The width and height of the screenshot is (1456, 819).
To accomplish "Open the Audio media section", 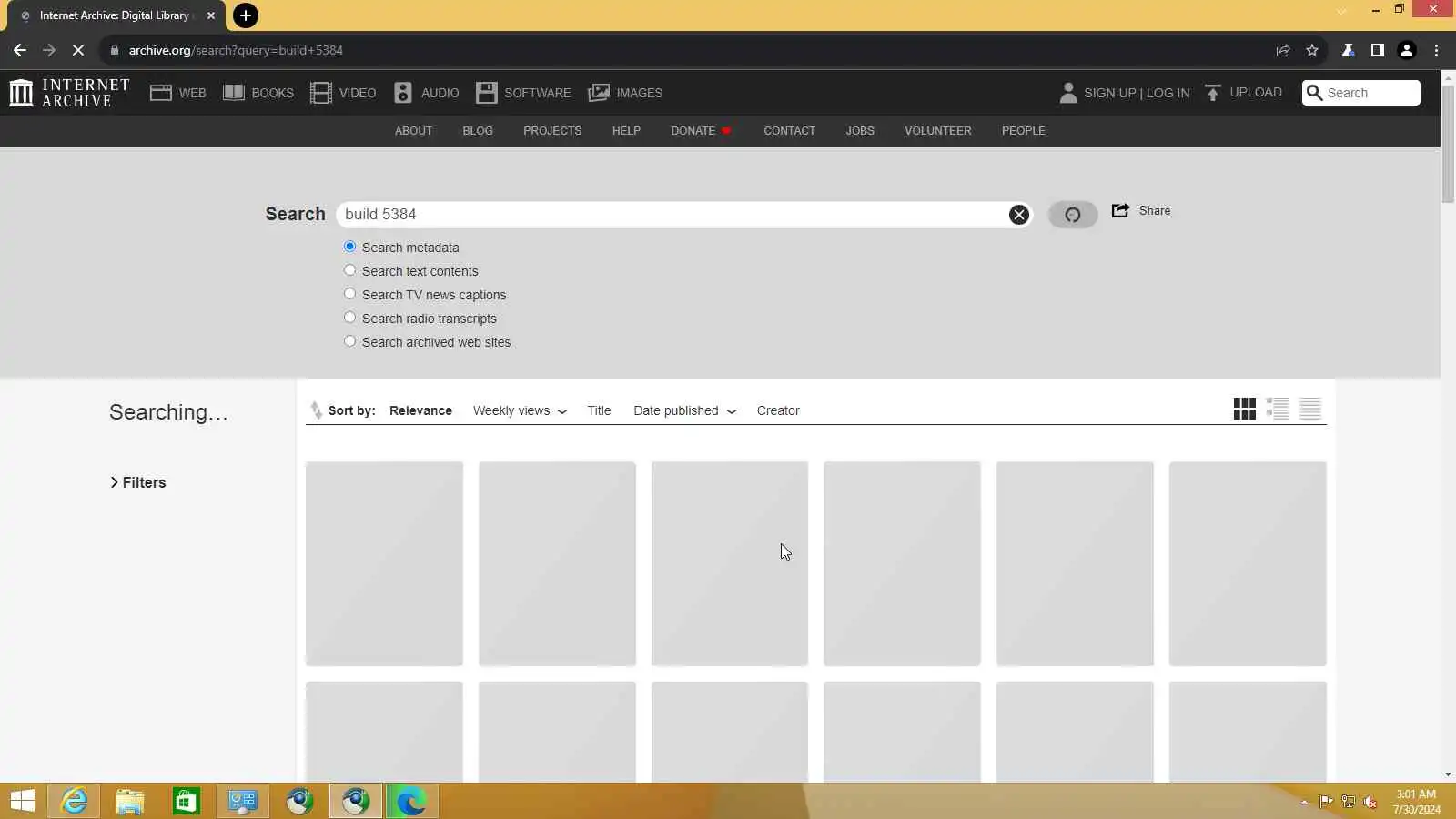I will pyautogui.click(x=426, y=93).
